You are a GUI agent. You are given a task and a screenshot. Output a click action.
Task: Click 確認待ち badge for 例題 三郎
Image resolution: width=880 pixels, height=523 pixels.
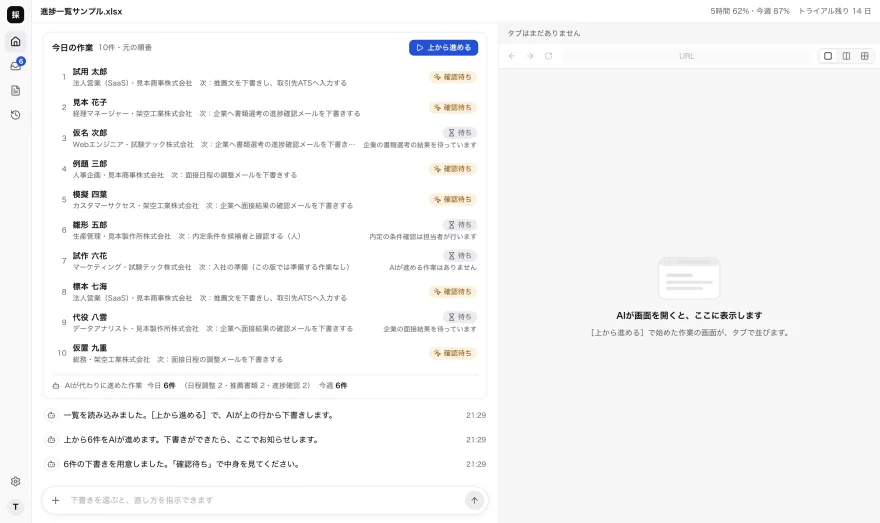click(x=453, y=169)
